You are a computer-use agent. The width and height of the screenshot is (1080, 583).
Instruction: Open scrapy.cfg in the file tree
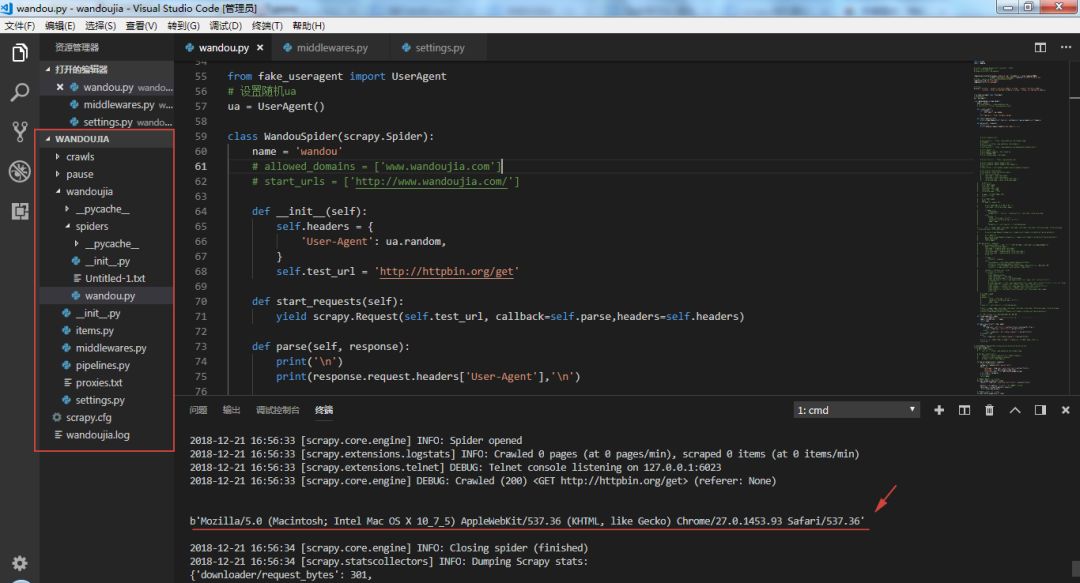[x=107, y=417]
